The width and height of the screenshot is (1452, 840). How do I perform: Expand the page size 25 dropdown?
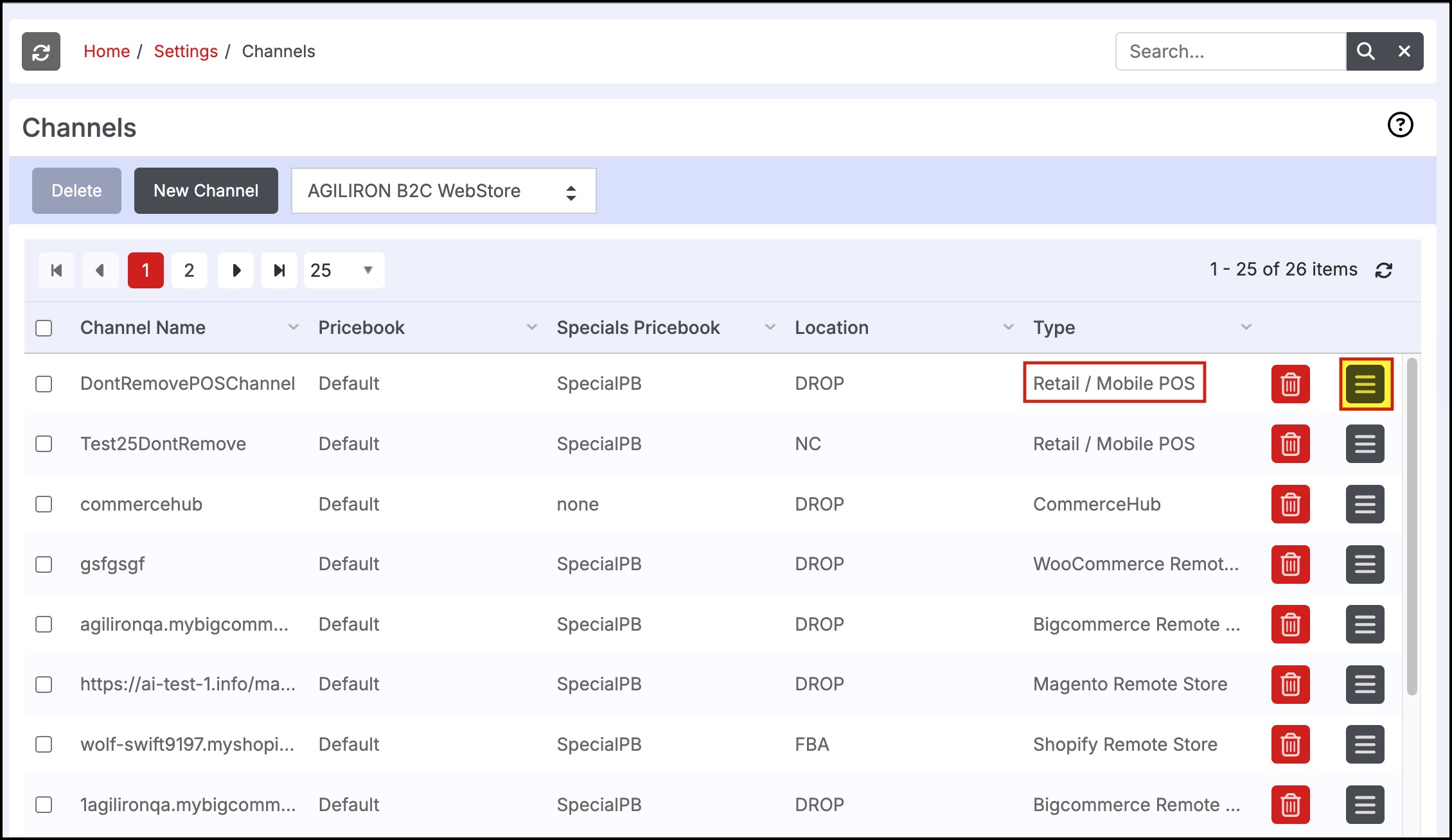click(344, 270)
